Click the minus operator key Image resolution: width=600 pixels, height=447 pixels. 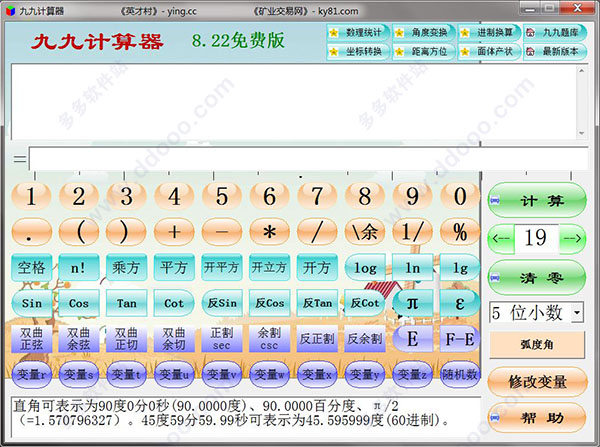(x=222, y=232)
